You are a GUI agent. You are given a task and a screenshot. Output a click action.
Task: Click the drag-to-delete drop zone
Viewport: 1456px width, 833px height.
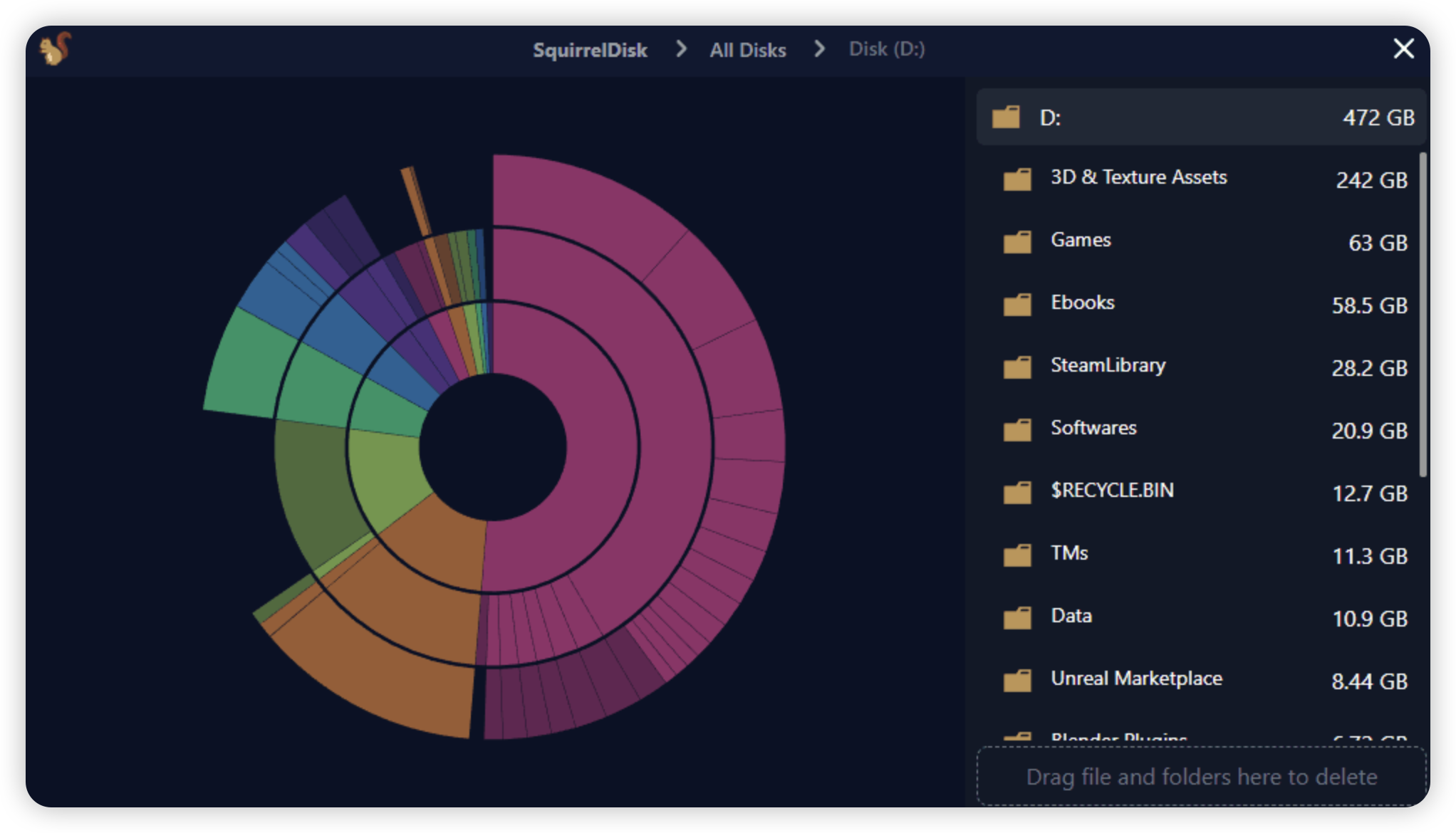(x=1202, y=777)
